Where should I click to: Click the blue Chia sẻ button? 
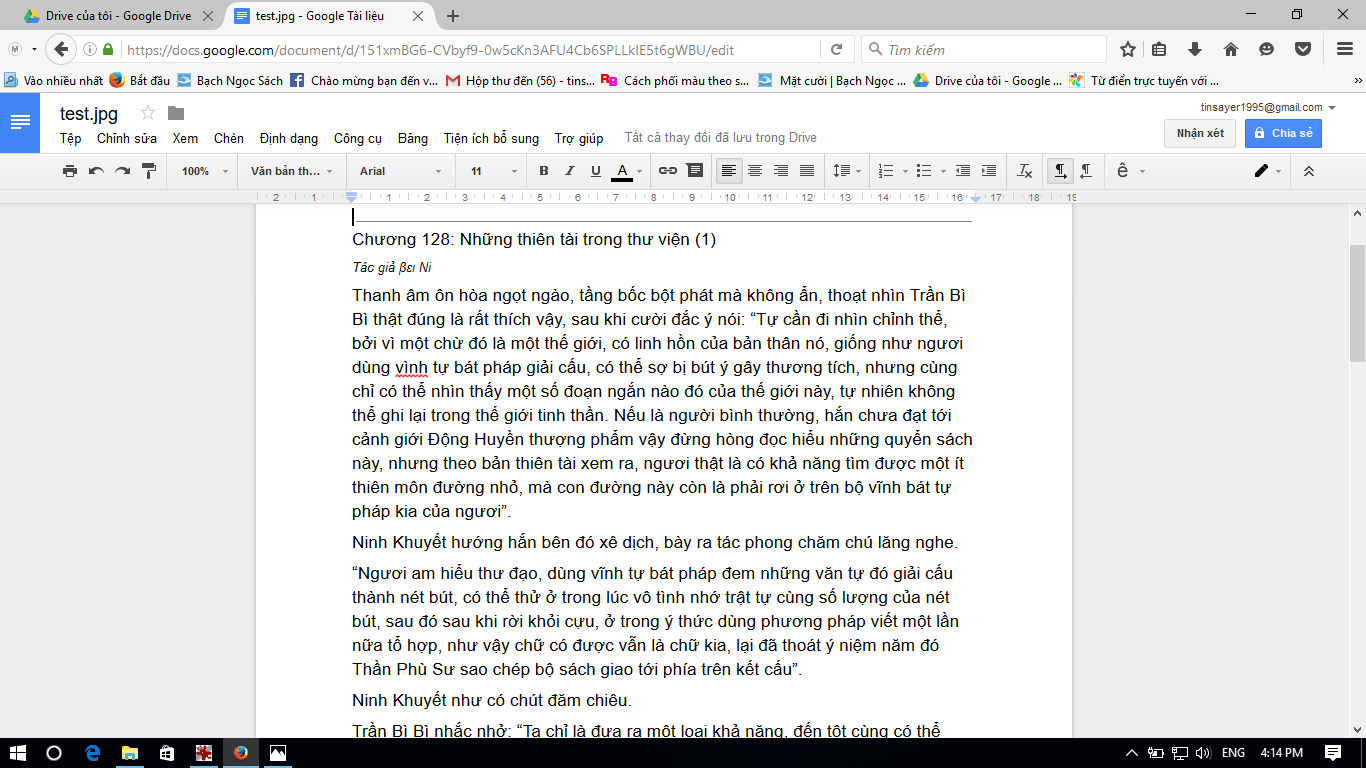pos(1283,133)
